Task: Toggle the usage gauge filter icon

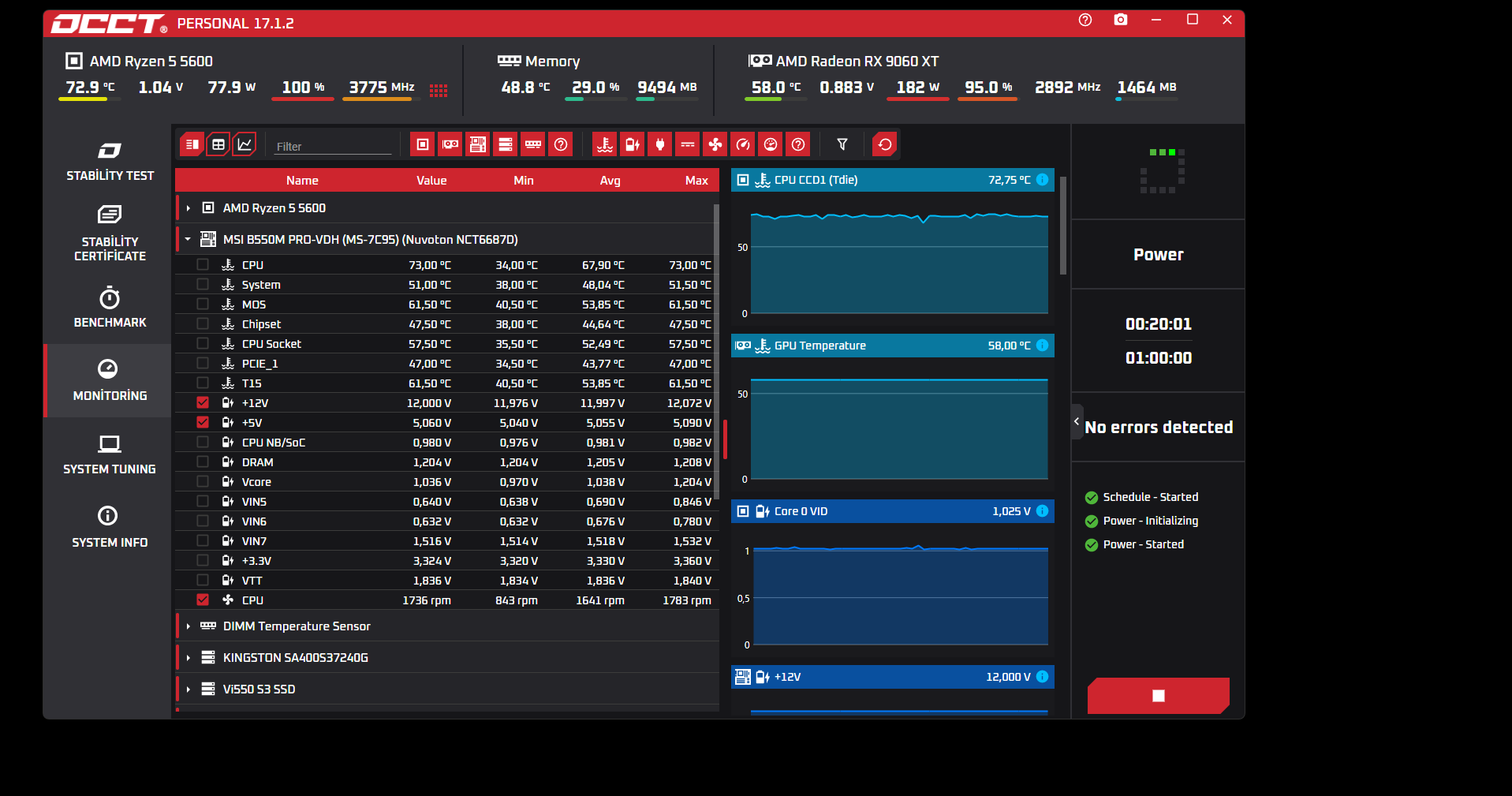Action: [771, 144]
